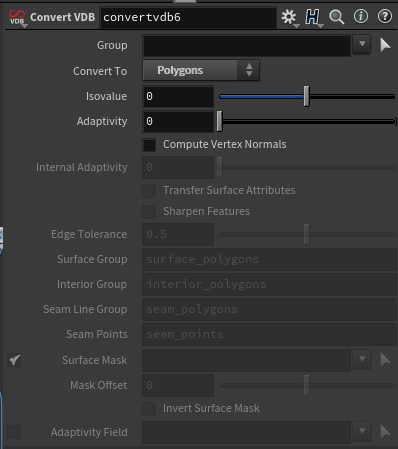Screen dimensions: 398x449
Task: Toggle the Adaptivity Field enable checkbox
Action: [14, 432]
